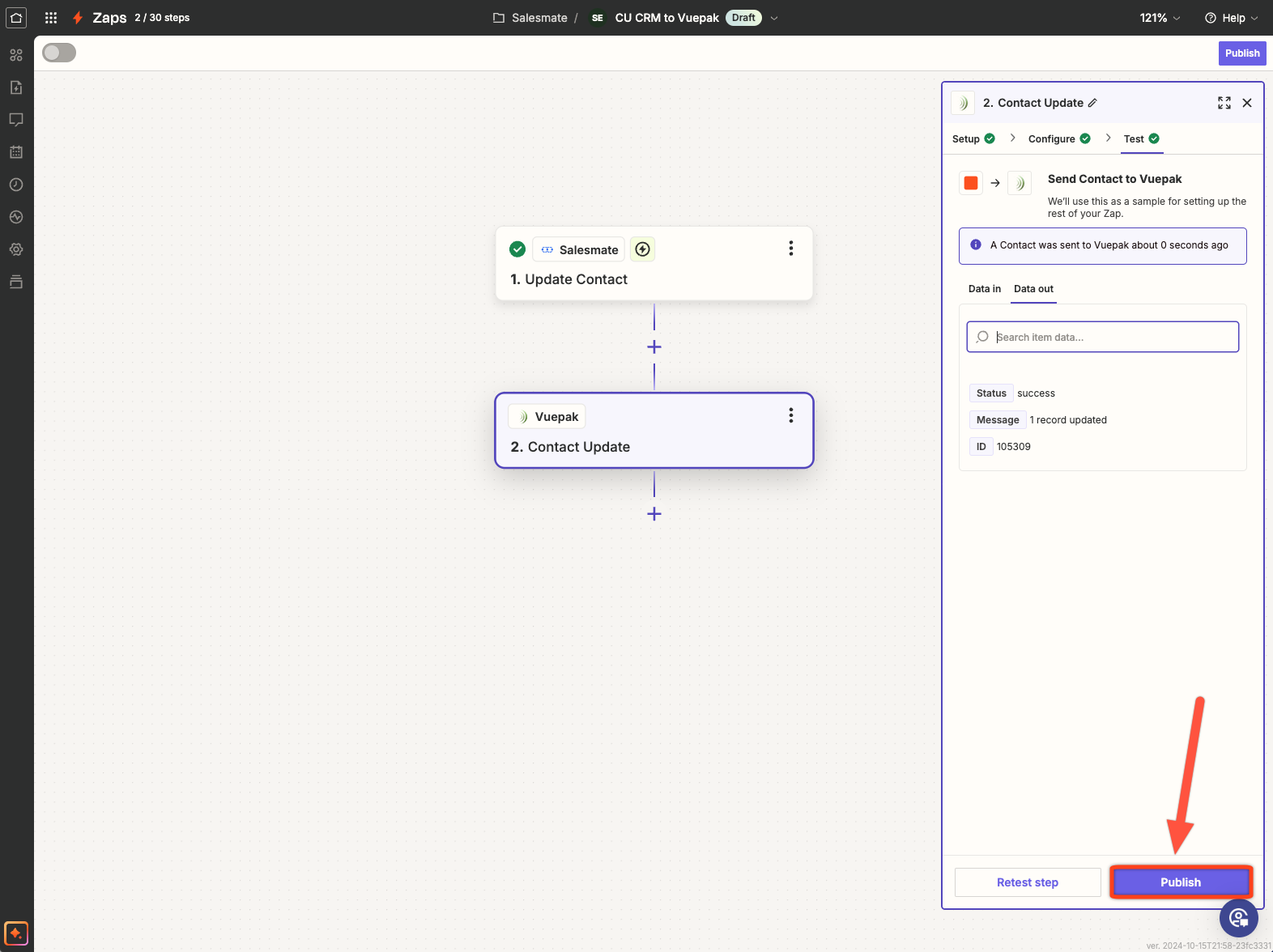The image size is (1273, 952).
Task: Click the '1 record updated' value
Action: pos(1068,420)
